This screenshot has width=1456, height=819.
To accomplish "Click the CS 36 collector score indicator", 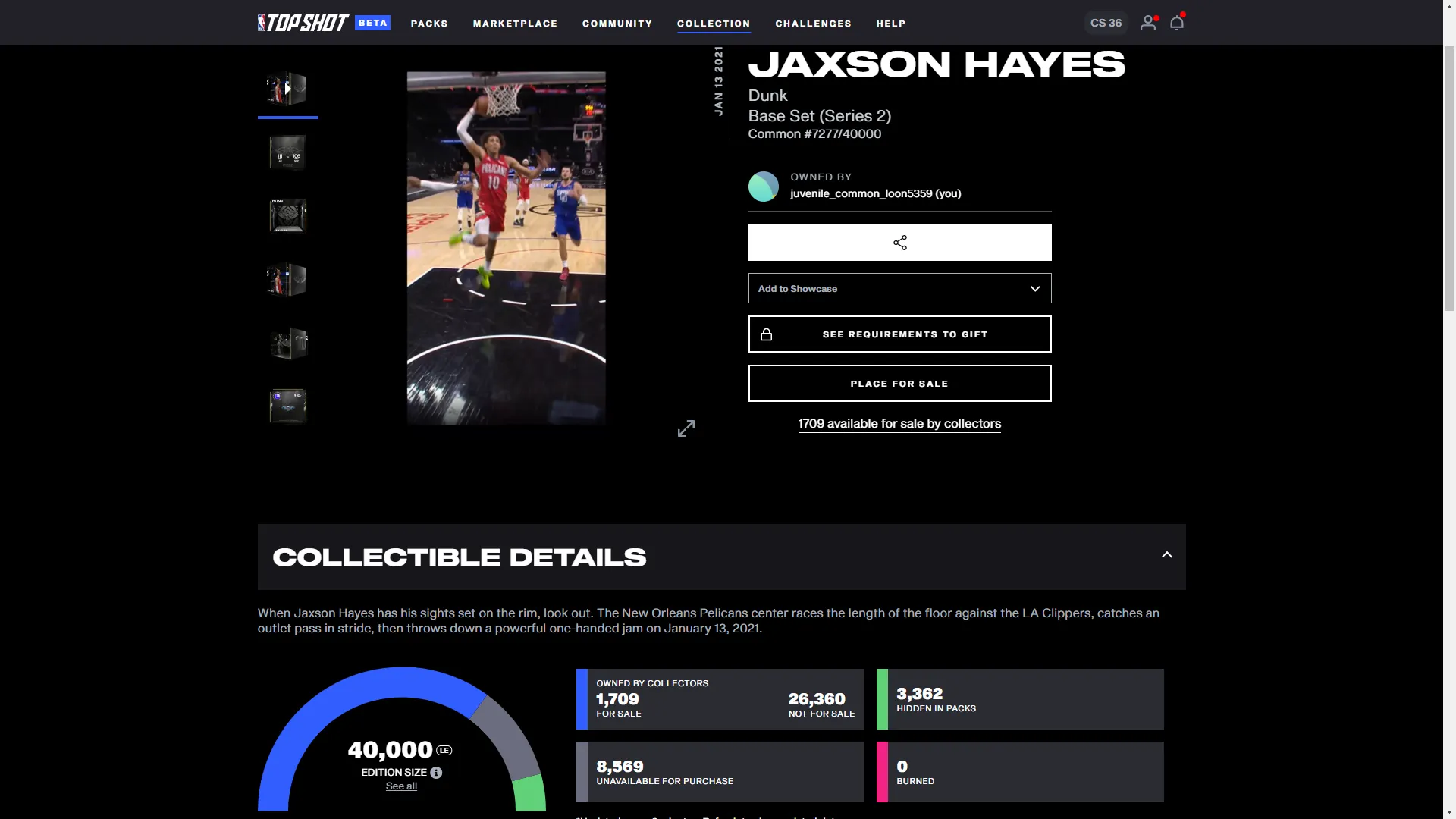I will pyautogui.click(x=1105, y=23).
